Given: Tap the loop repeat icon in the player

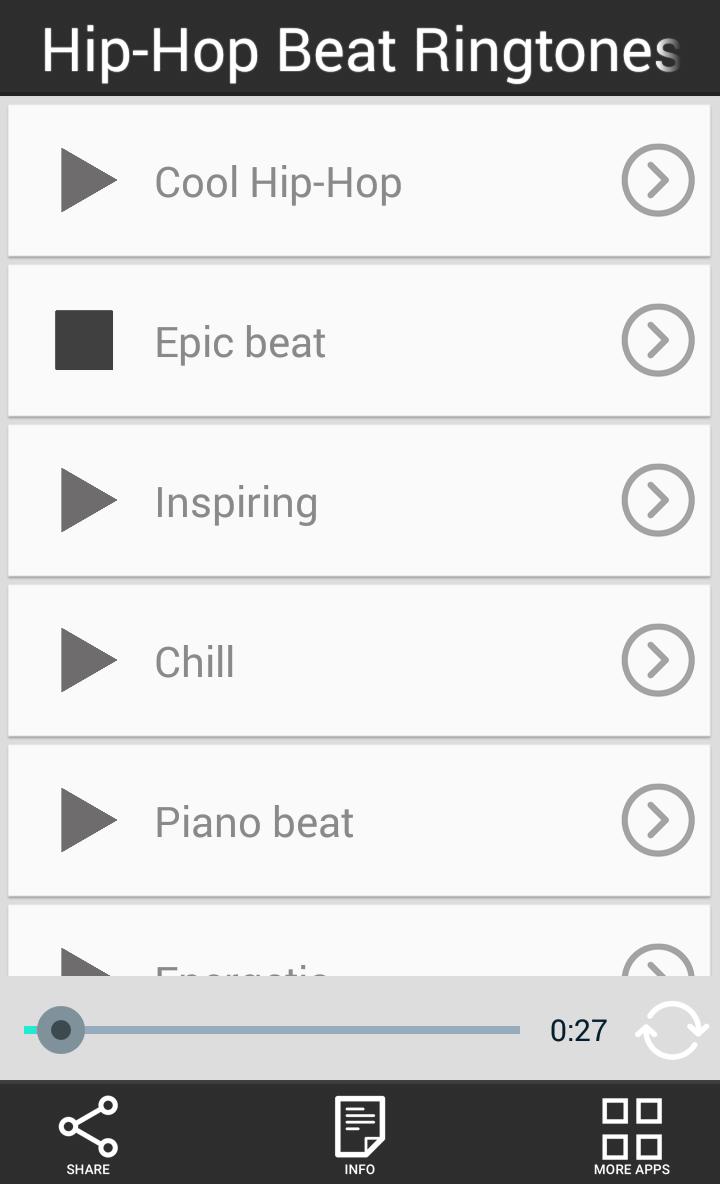Looking at the screenshot, I should pyautogui.click(x=672, y=1029).
